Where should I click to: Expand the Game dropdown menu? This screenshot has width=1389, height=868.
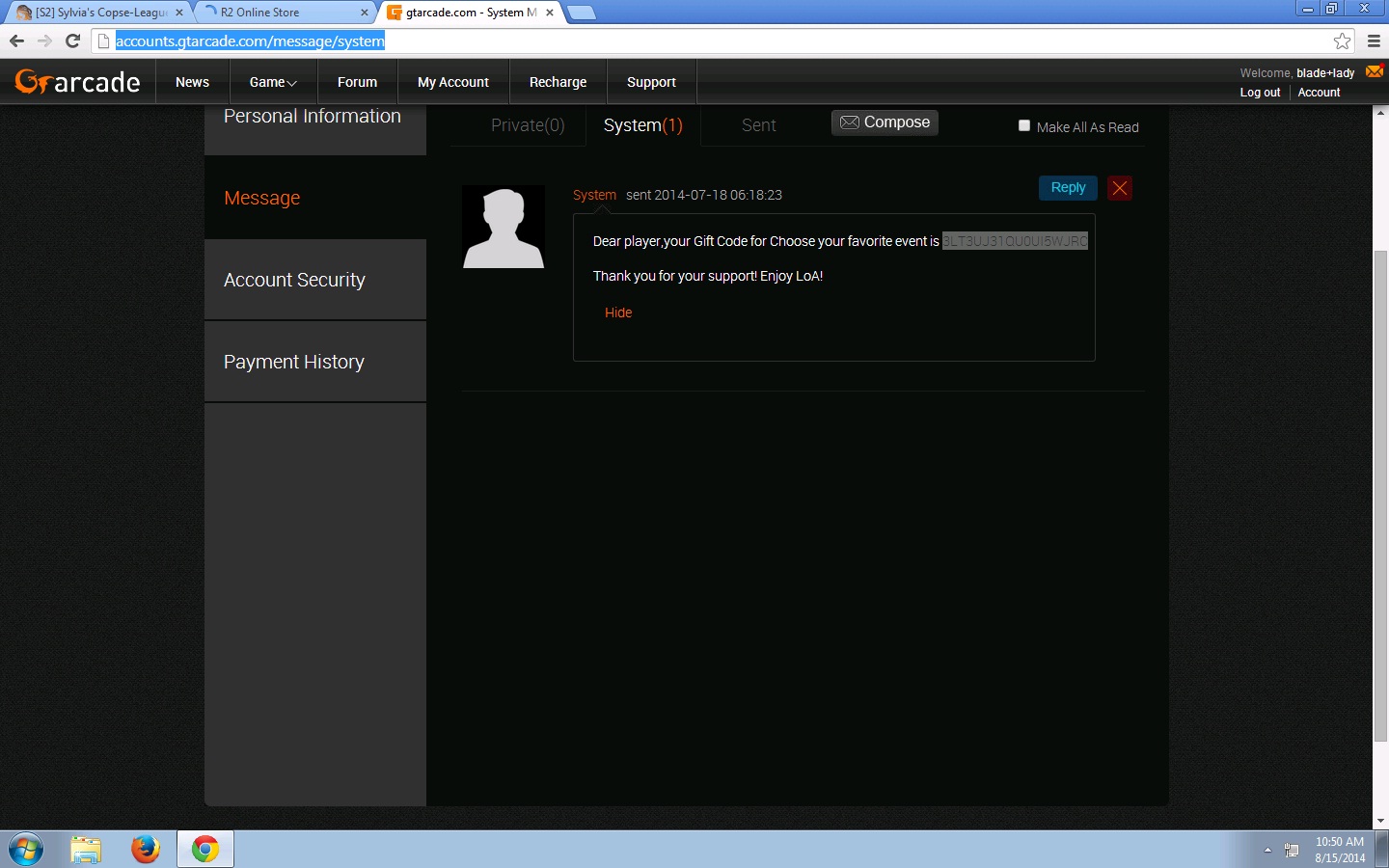[273, 82]
